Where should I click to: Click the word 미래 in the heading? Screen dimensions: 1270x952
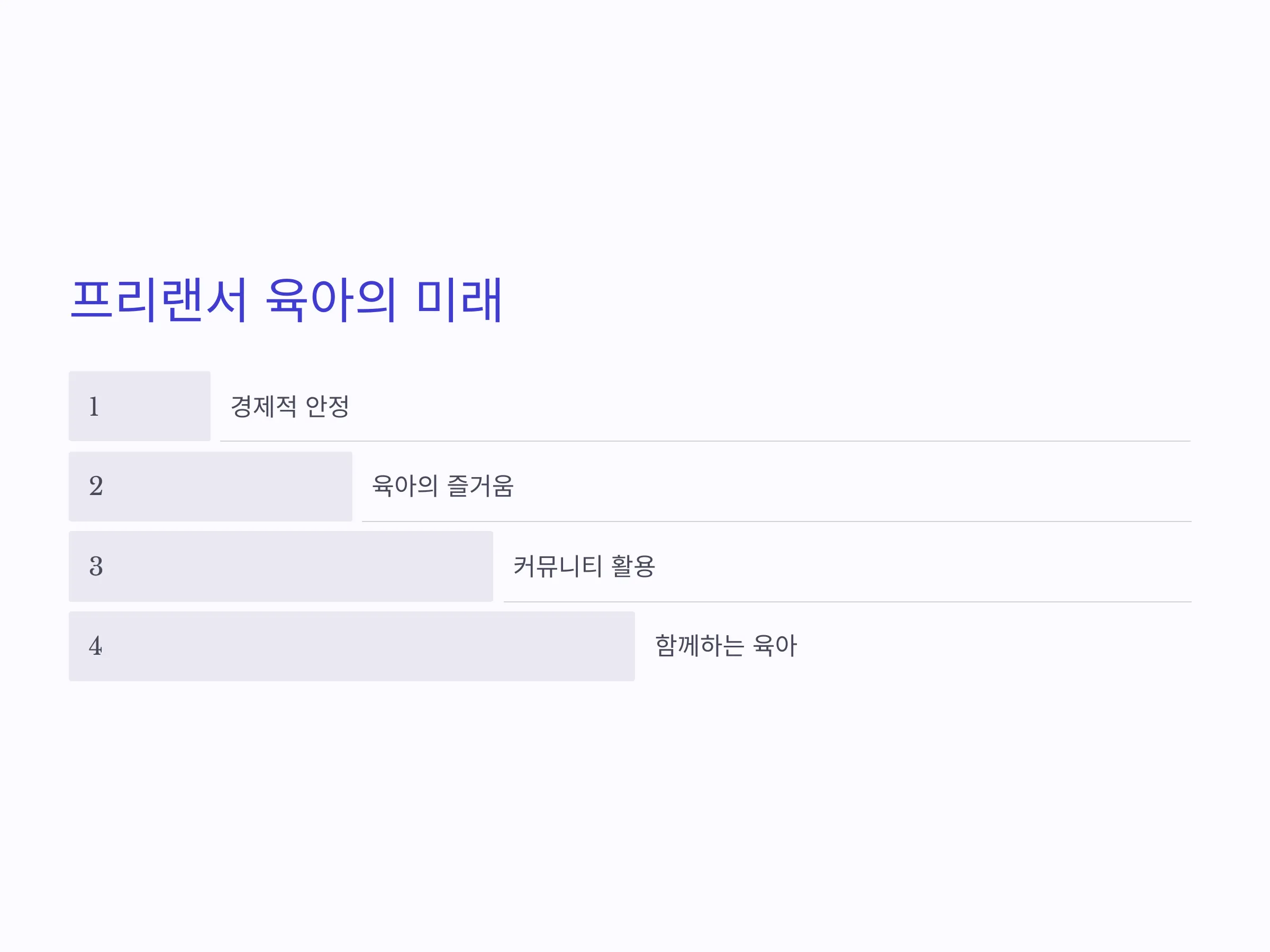pos(459,299)
